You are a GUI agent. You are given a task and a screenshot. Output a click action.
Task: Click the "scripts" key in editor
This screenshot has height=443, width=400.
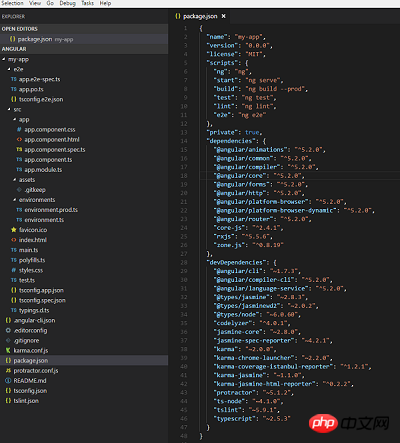[222, 63]
